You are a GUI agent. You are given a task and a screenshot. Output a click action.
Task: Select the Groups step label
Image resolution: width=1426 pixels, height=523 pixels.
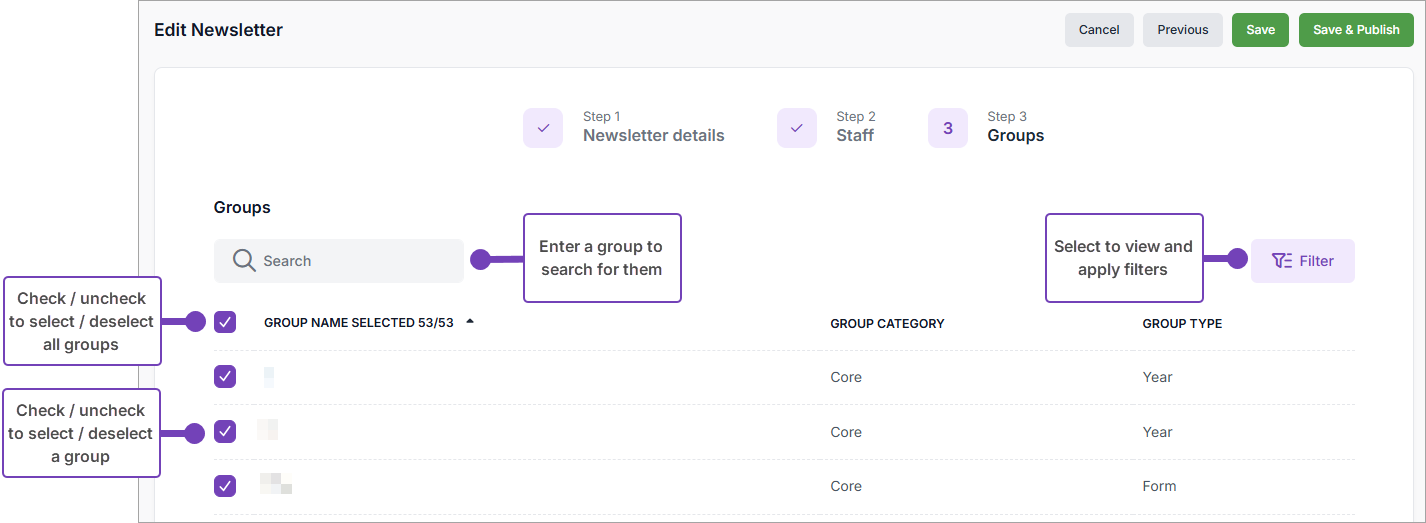pos(1015,136)
